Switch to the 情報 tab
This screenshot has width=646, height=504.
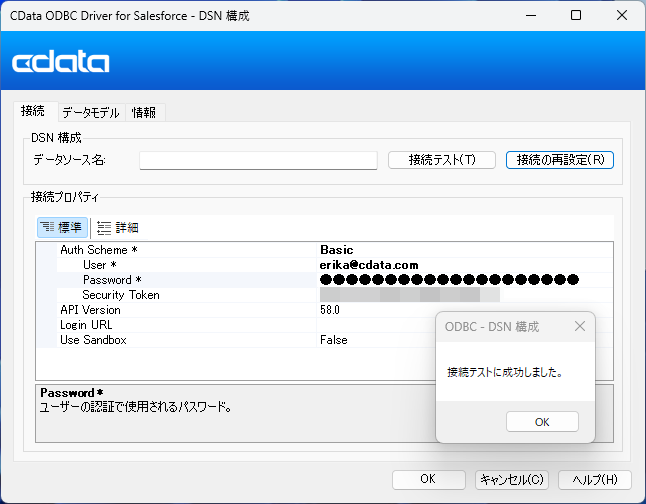point(144,113)
